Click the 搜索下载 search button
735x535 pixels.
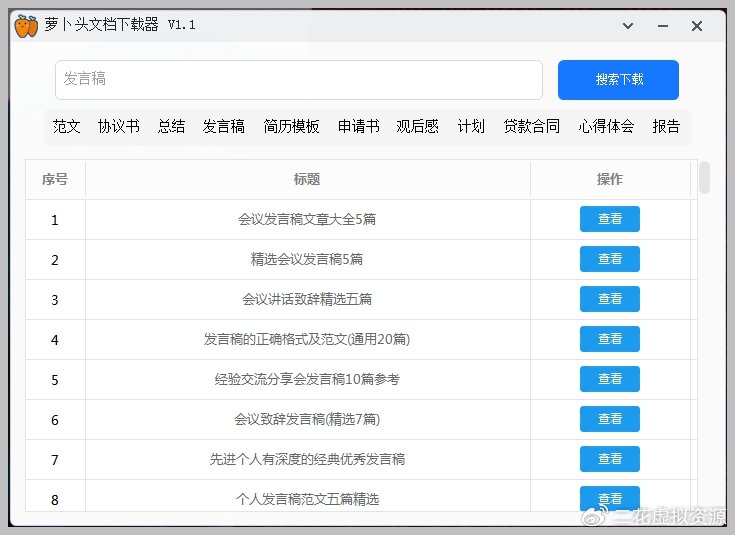pos(618,80)
